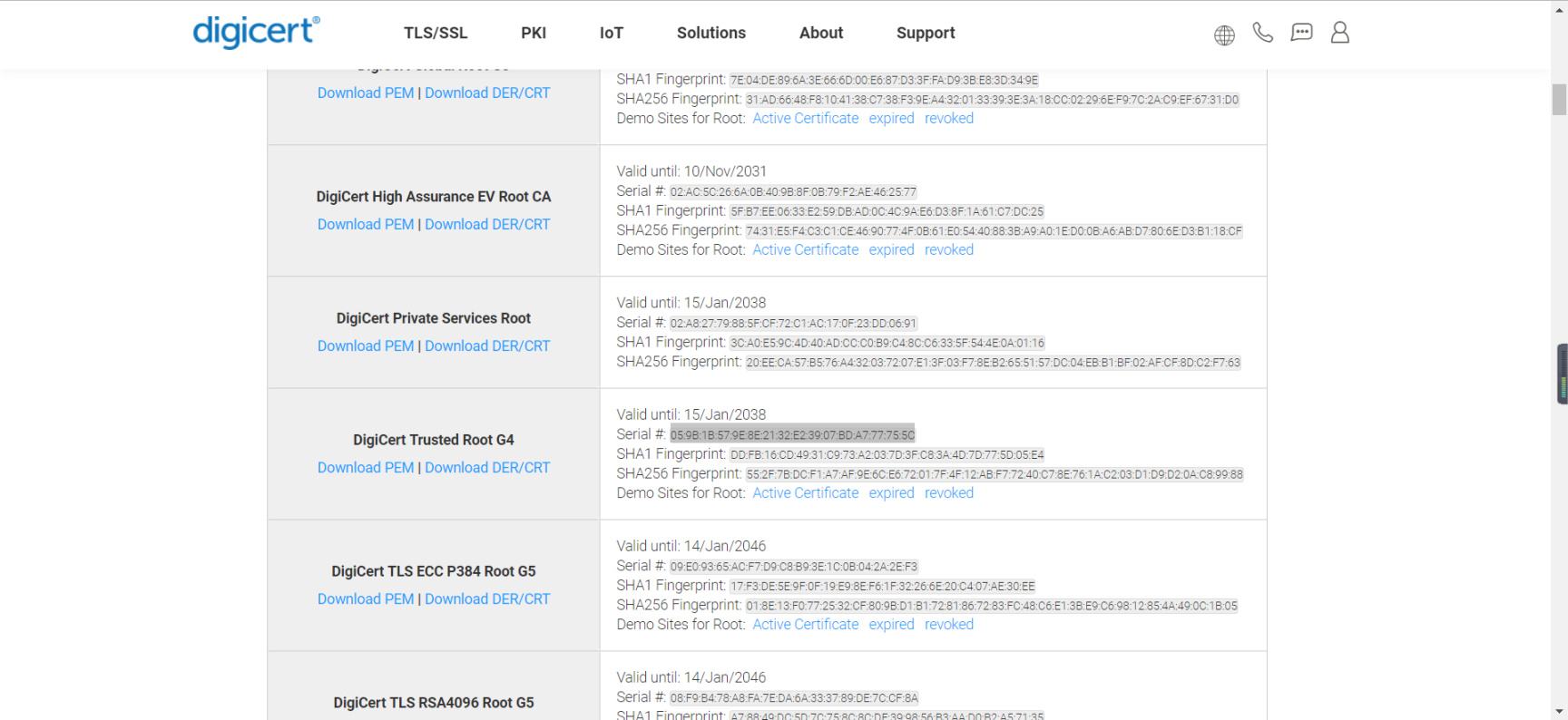Open Active Certificate demo for TLS ECC P384 Root G5
Screen dimensions: 1568x720
click(806, 624)
